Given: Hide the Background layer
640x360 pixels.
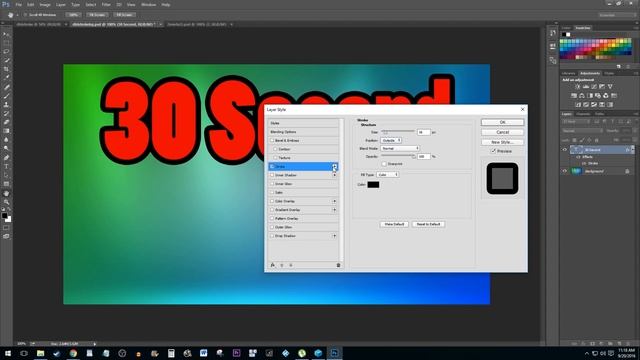Looking at the screenshot, I should [565, 171].
